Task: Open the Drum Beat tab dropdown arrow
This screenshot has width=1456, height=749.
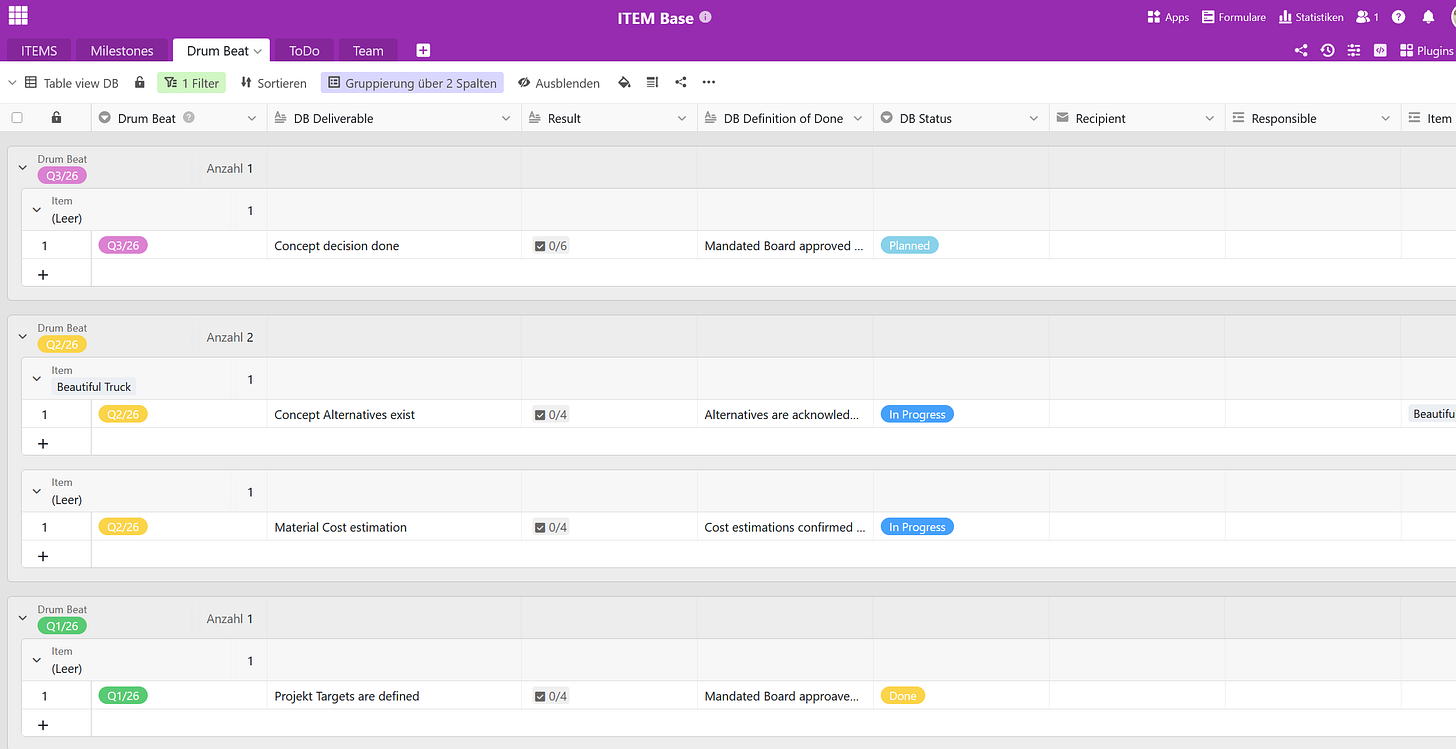Action: tap(258, 51)
